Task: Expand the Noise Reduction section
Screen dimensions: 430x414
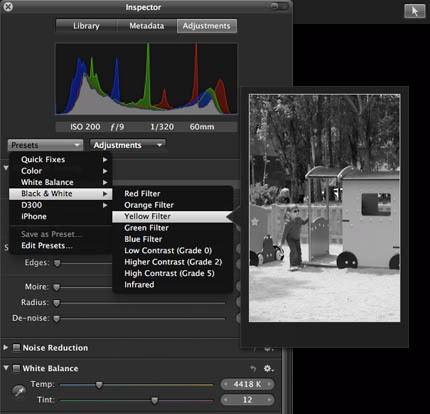Action: pyautogui.click(x=6, y=347)
